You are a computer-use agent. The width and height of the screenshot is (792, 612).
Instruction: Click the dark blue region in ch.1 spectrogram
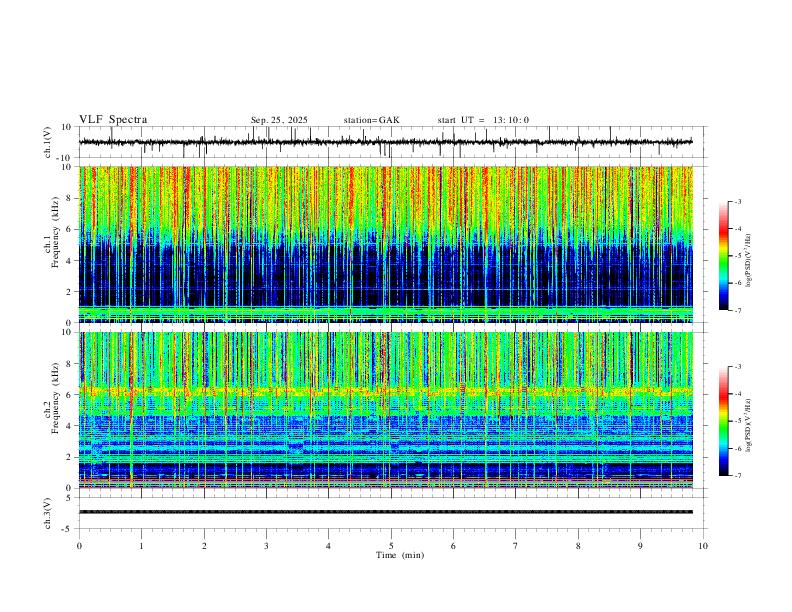386,275
